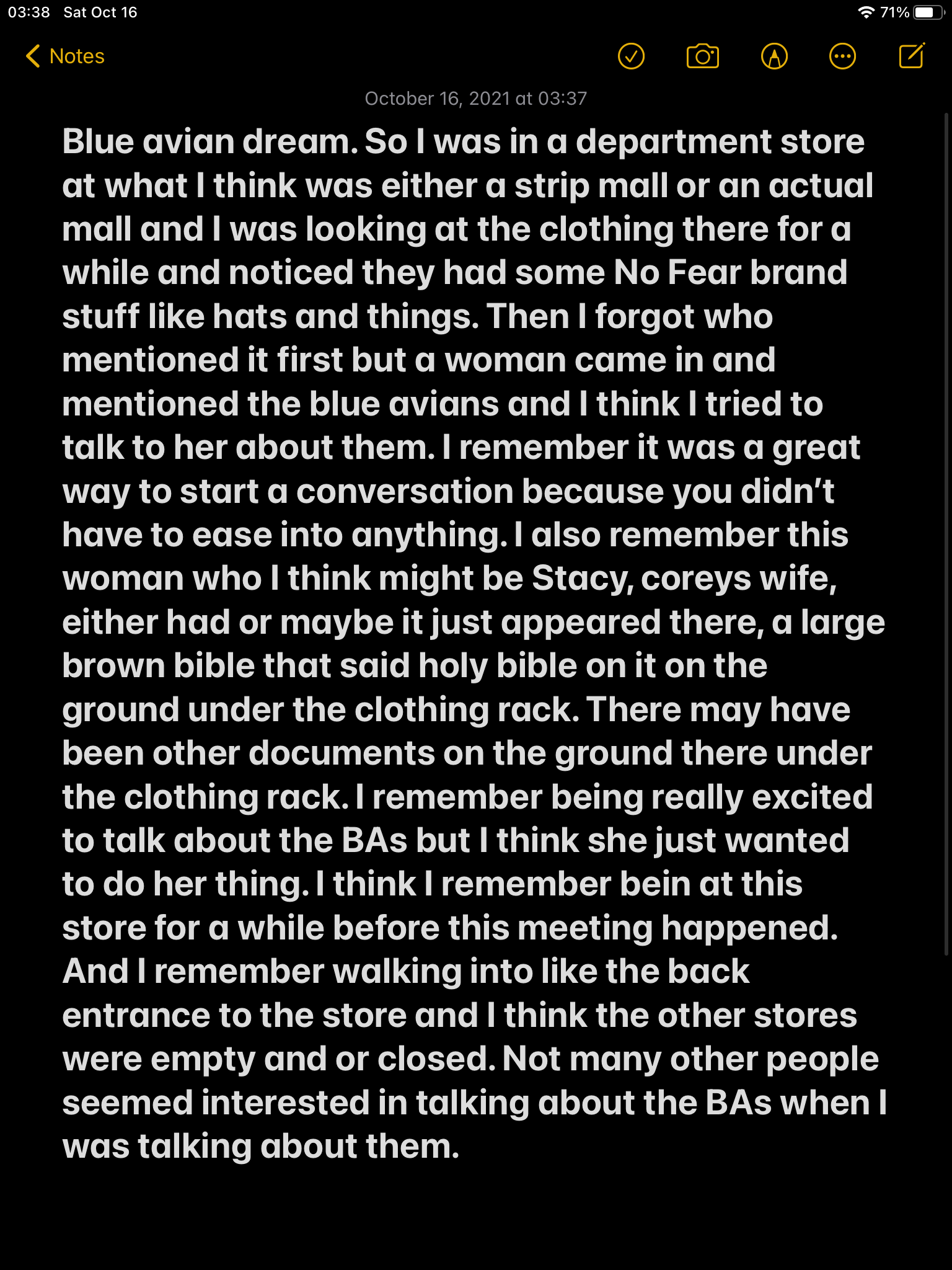This screenshot has height=1270, width=952.
Task: Tap the 03:38 clock in status bar
Action: pyautogui.click(x=29, y=12)
